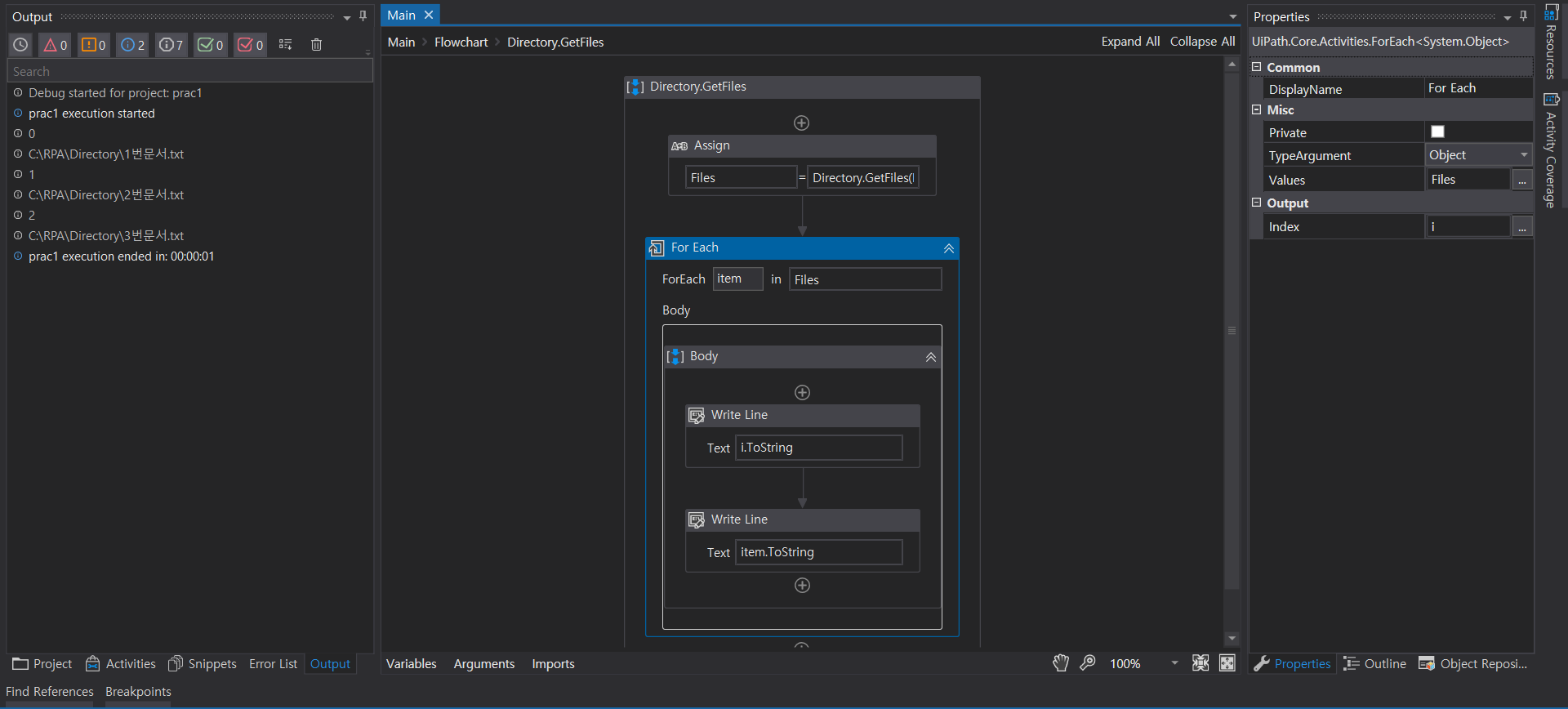Open the Activity Coverage side panel
Screen dimensions: 1568x709
coord(1551,150)
